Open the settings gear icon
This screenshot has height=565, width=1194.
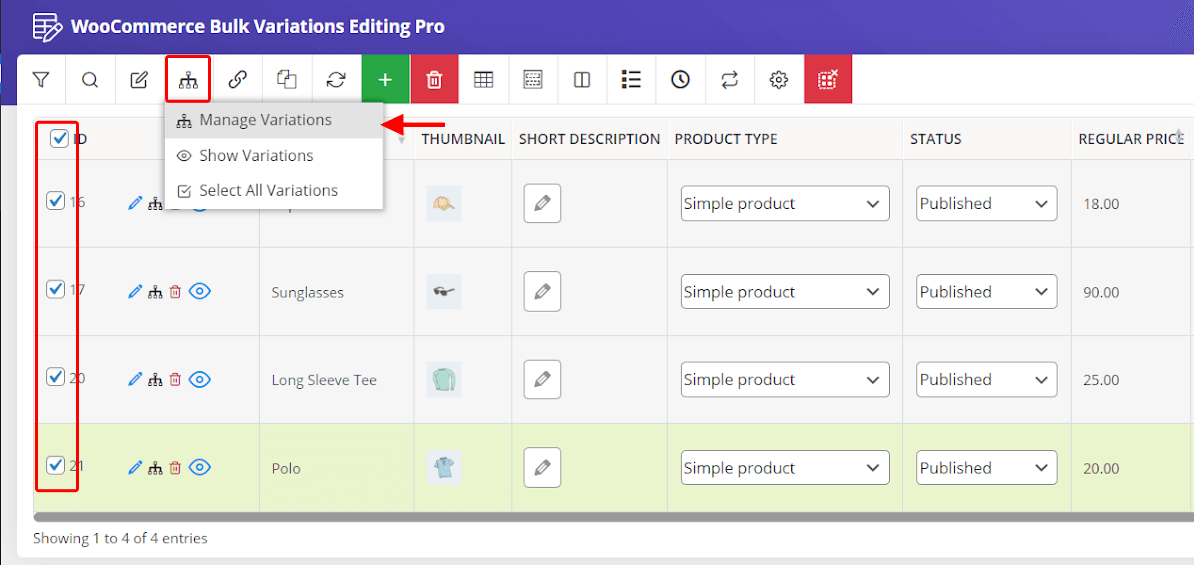pos(779,80)
